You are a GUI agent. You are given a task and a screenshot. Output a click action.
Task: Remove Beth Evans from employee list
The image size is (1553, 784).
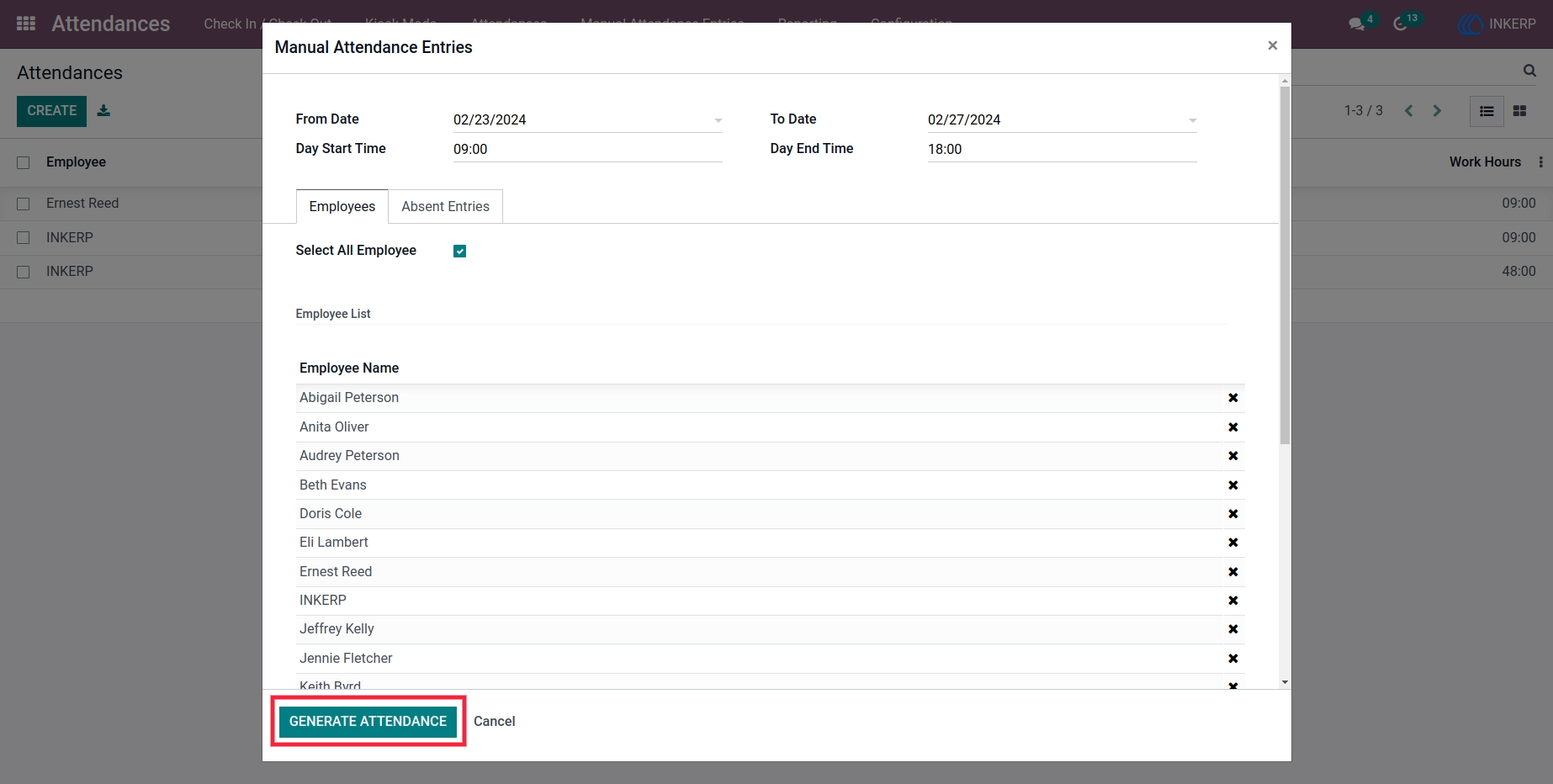pos(1233,485)
